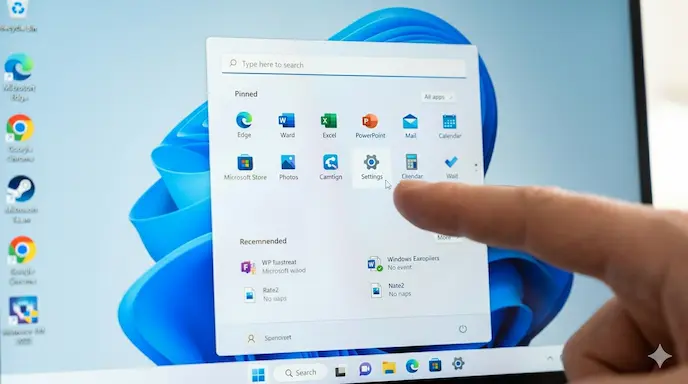Open the Mail app

tap(410, 126)
